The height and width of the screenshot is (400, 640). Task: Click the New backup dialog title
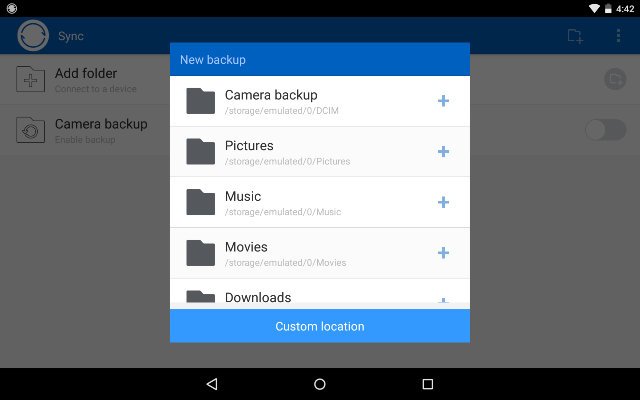coord(213,60)
